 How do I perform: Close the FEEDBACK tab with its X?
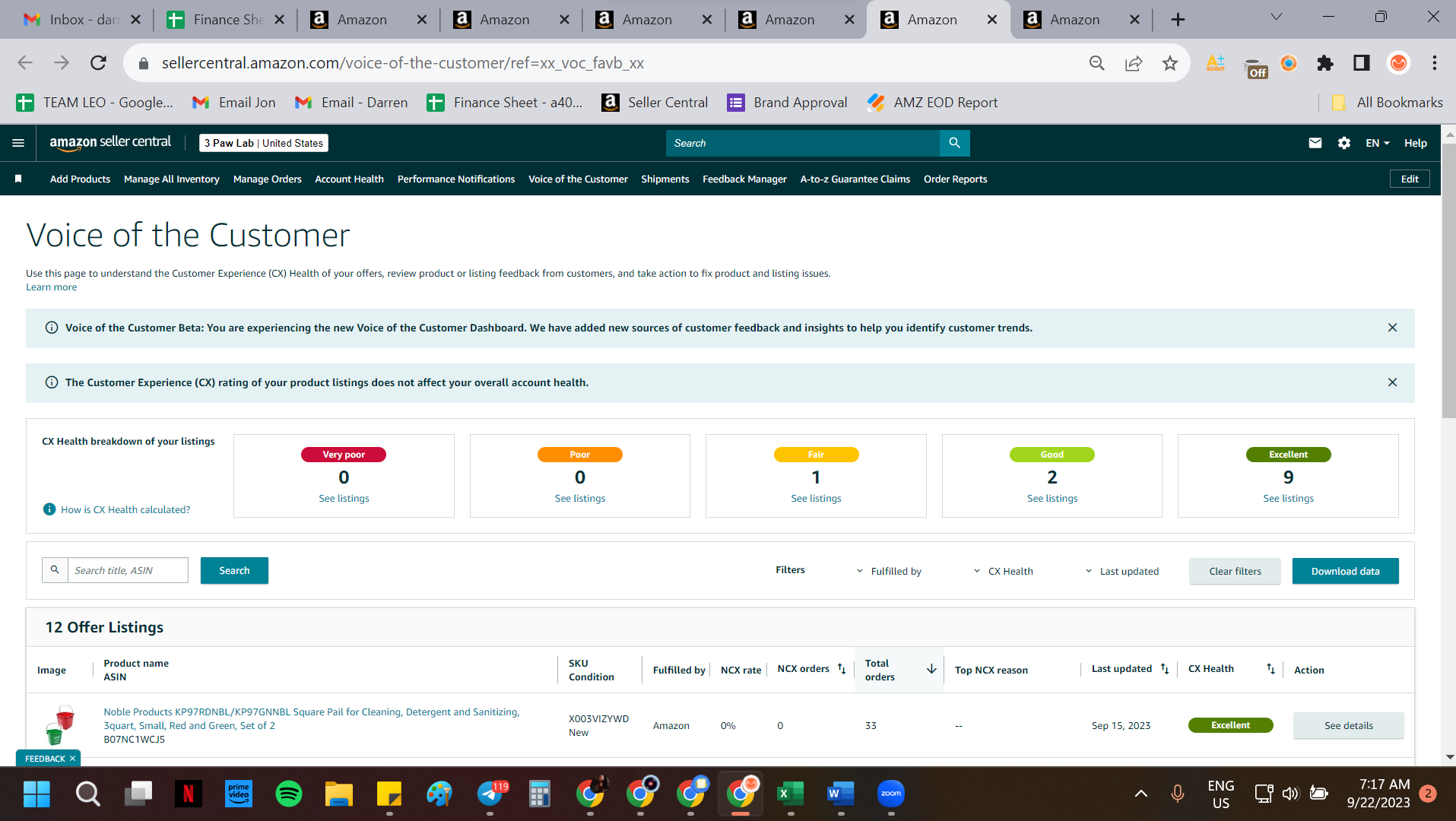[72, 759]
